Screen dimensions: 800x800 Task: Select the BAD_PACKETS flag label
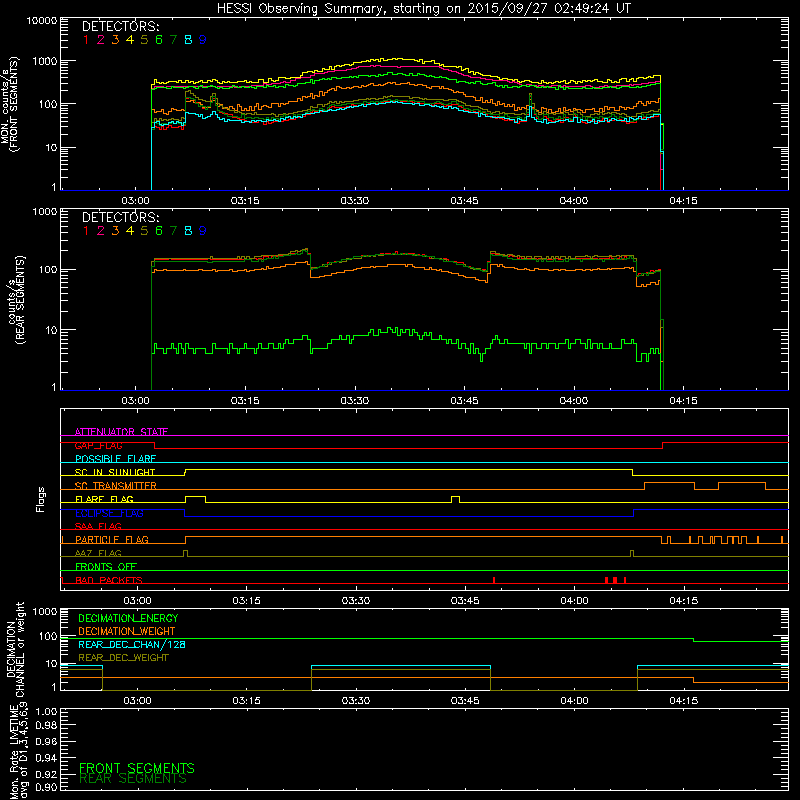[x=109, y=580]
